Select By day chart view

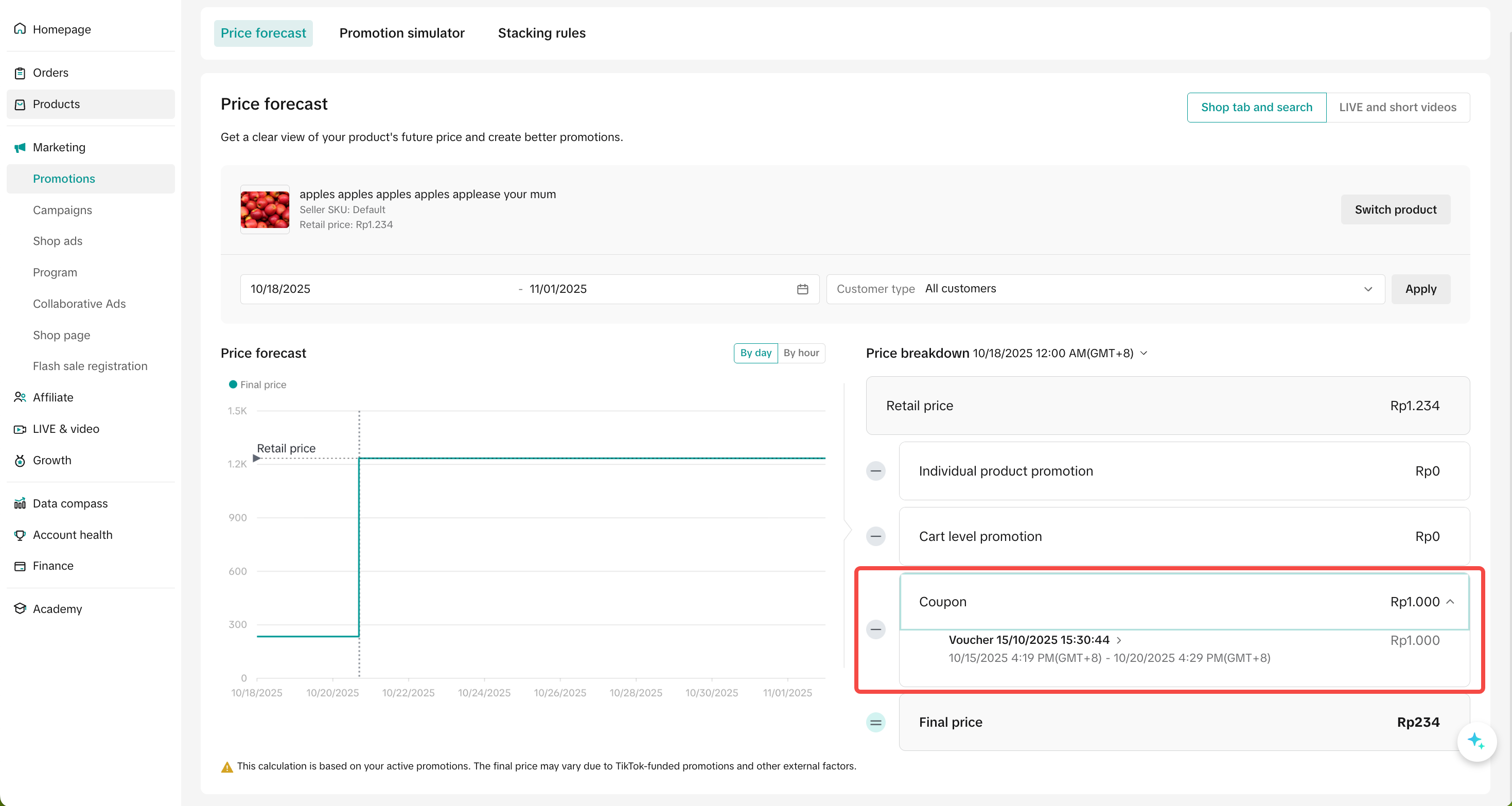pyautogui.click(x=755, y=353)
